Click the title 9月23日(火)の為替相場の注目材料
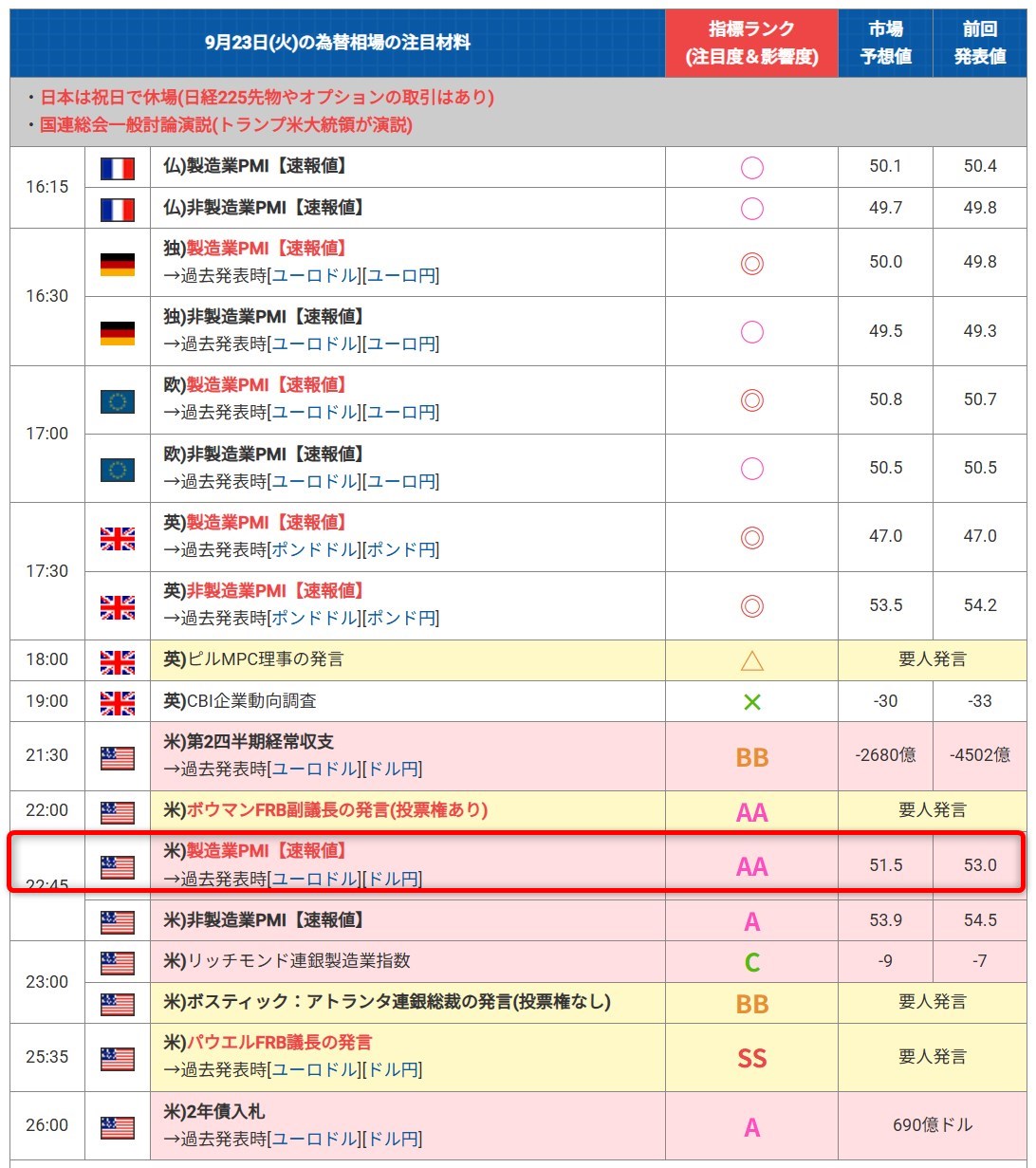The image size is (1036, 1168). pyautogui.click(x=338, y=43)
